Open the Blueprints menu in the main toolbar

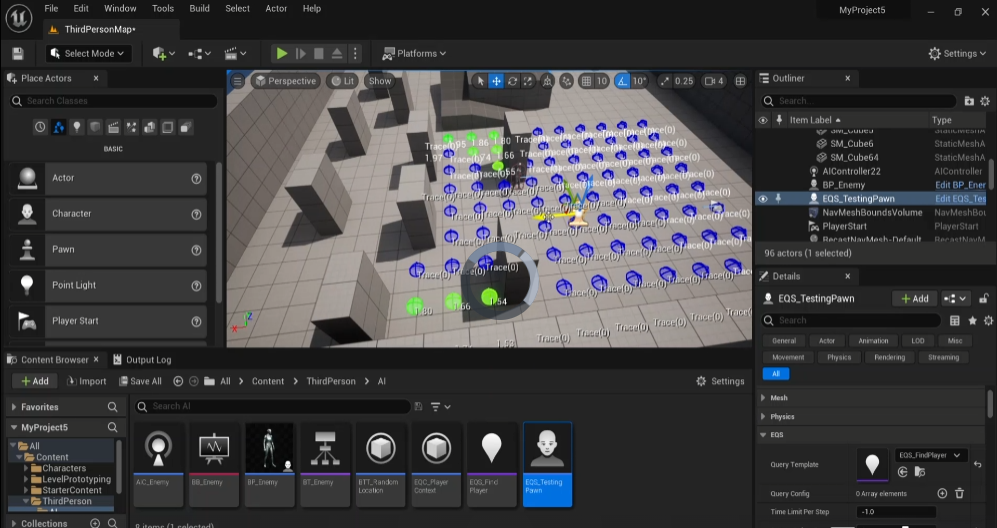tap(200, 53)
